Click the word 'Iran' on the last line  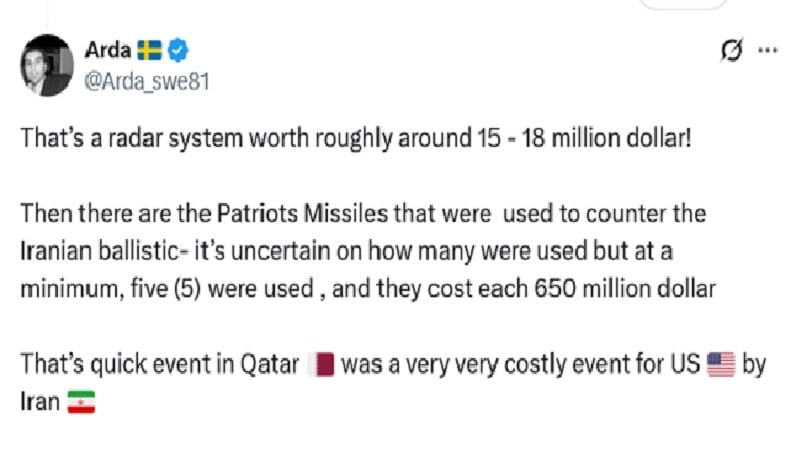(x=40, y=402)
